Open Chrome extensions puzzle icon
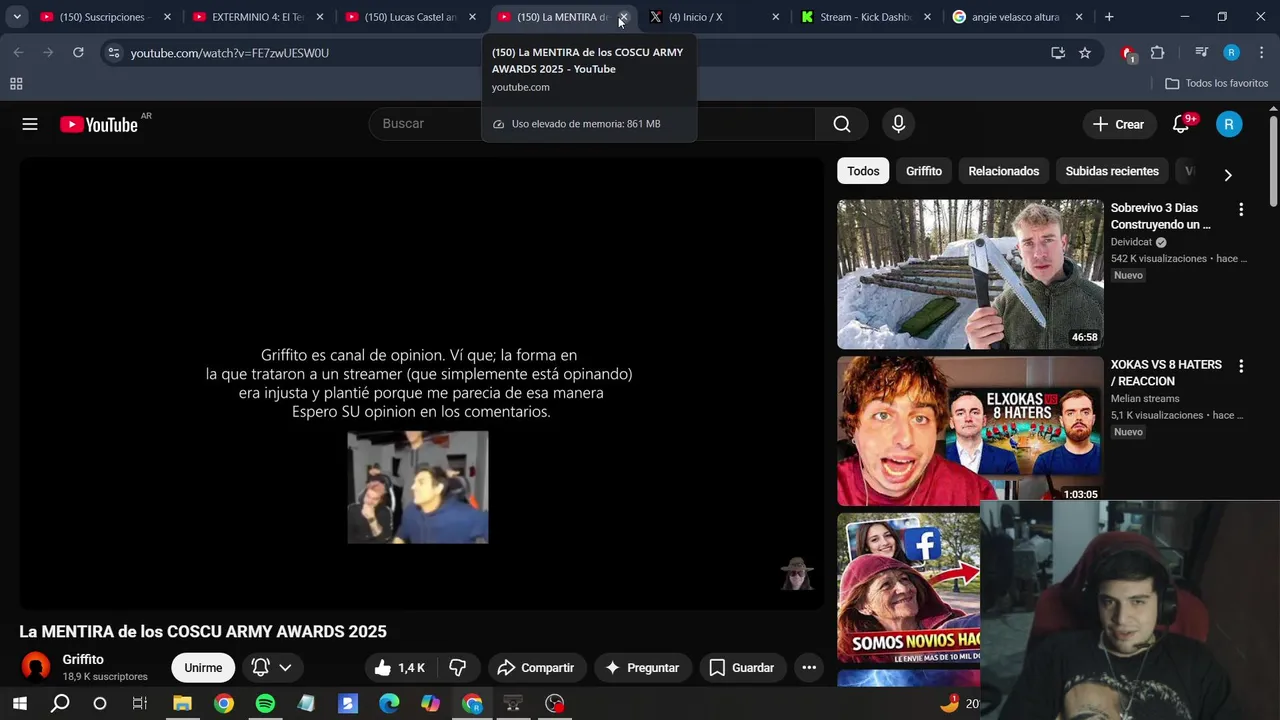 pyautogui.click(x=1157, y=53)
